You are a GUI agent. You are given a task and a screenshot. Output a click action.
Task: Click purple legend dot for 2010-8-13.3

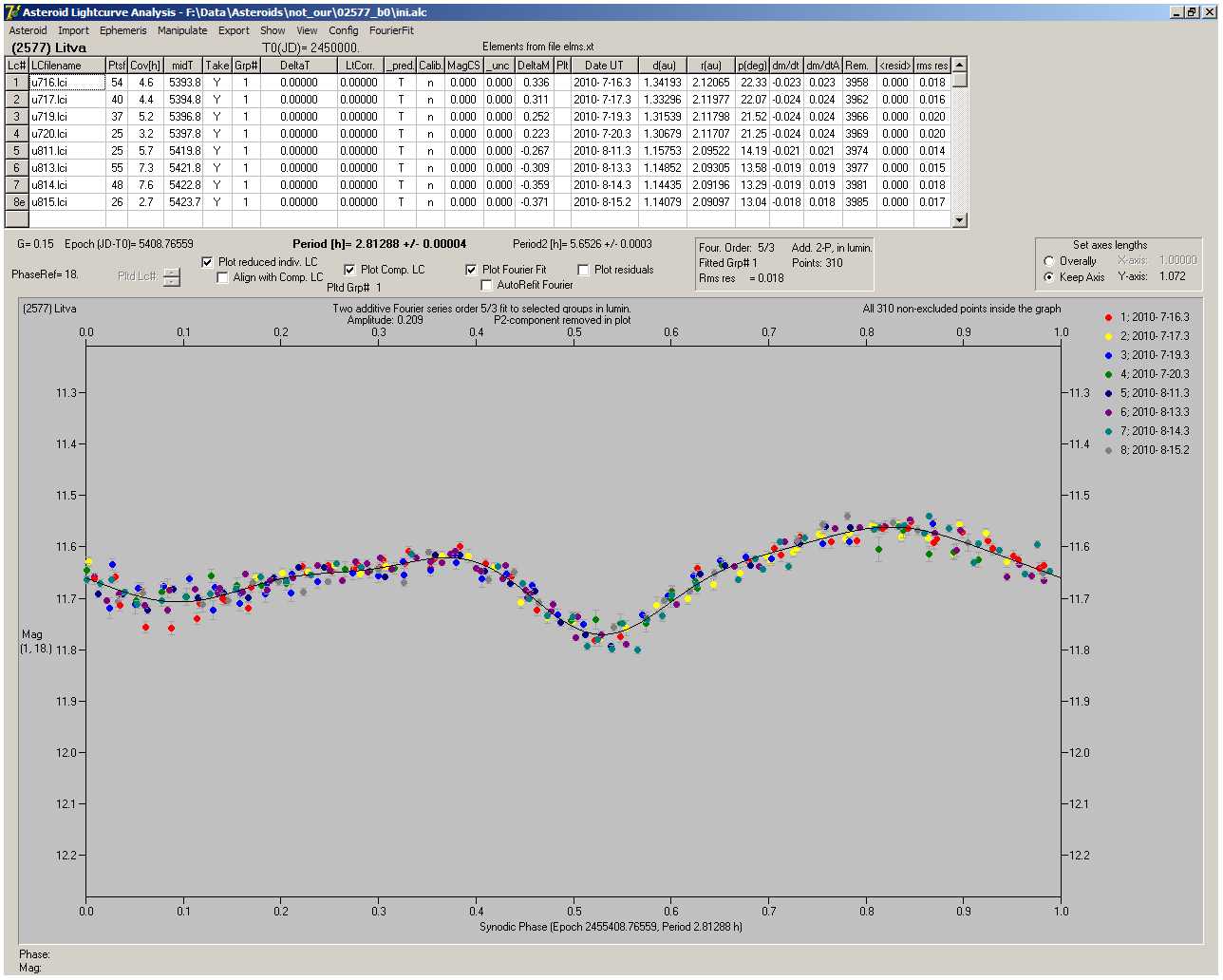[1108, 412]
